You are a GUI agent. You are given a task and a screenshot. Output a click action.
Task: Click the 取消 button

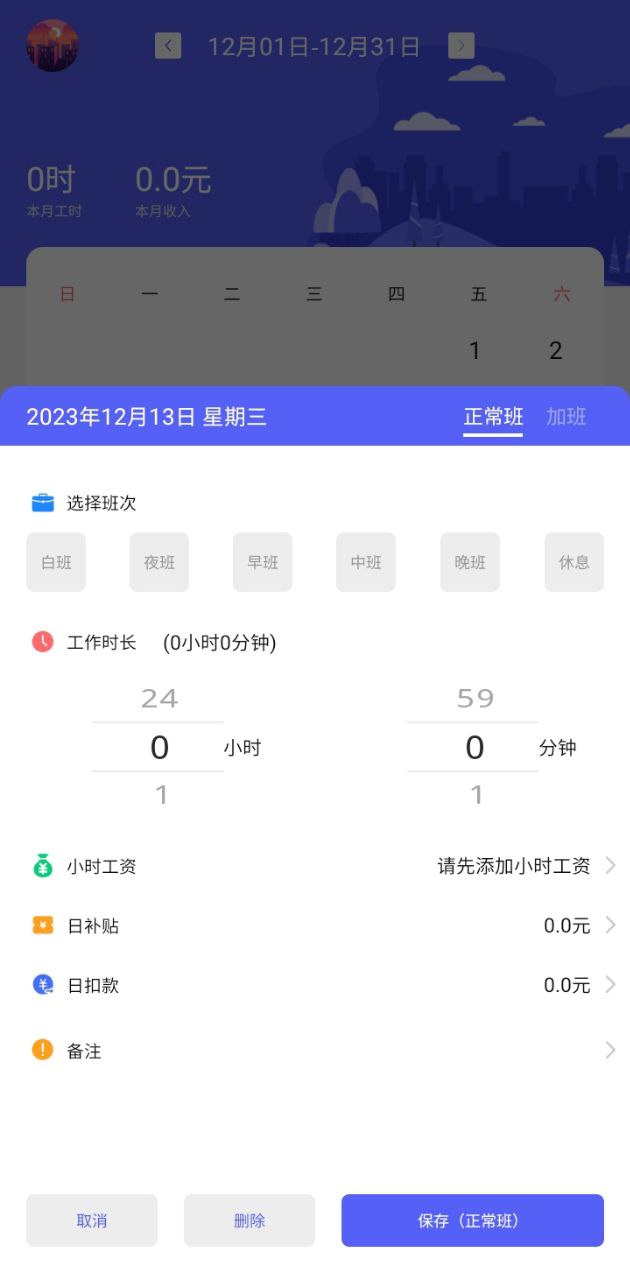pyautogui.click(x=92, y=1220)
